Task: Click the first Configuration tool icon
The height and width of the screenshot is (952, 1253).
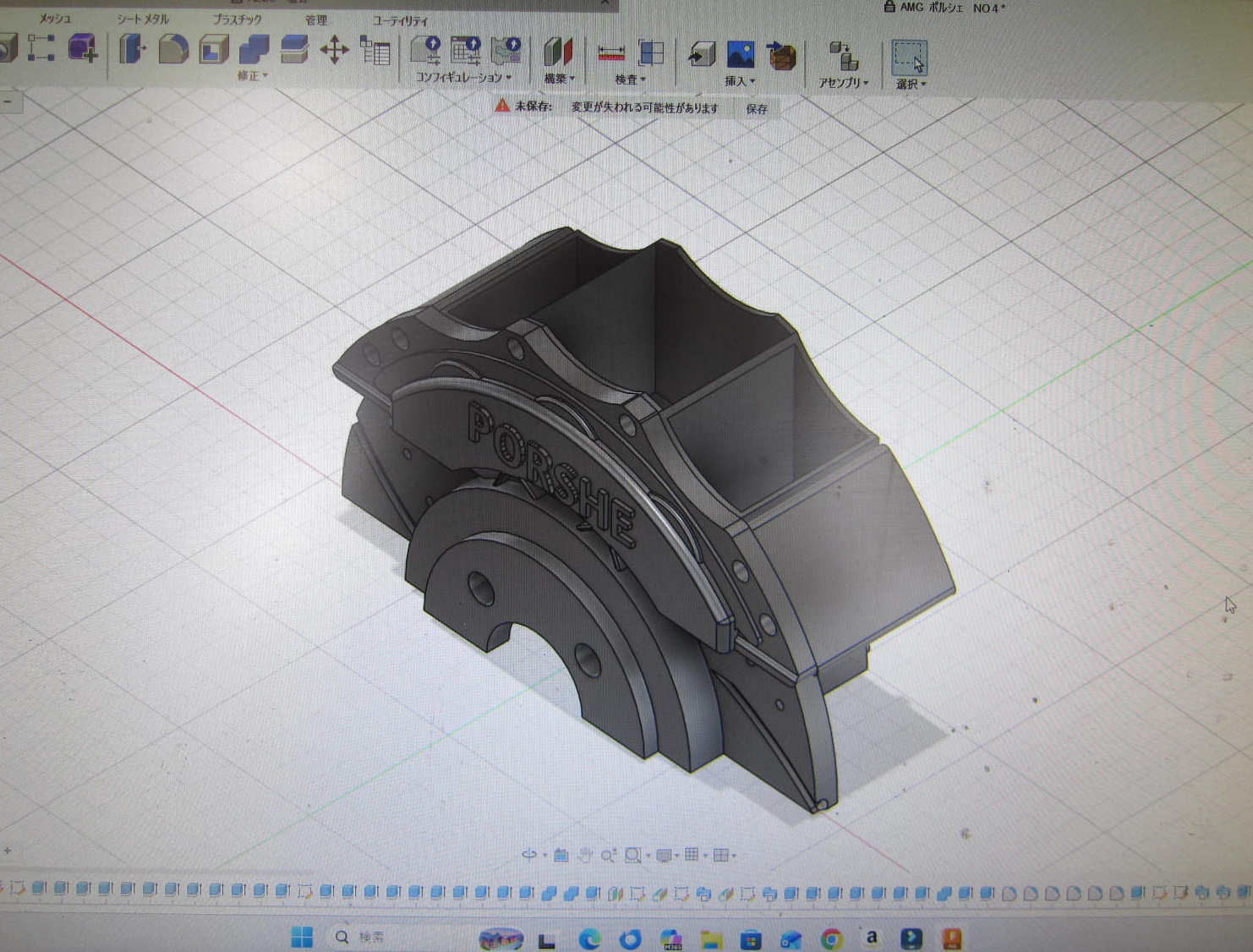Action: point(425,51)
